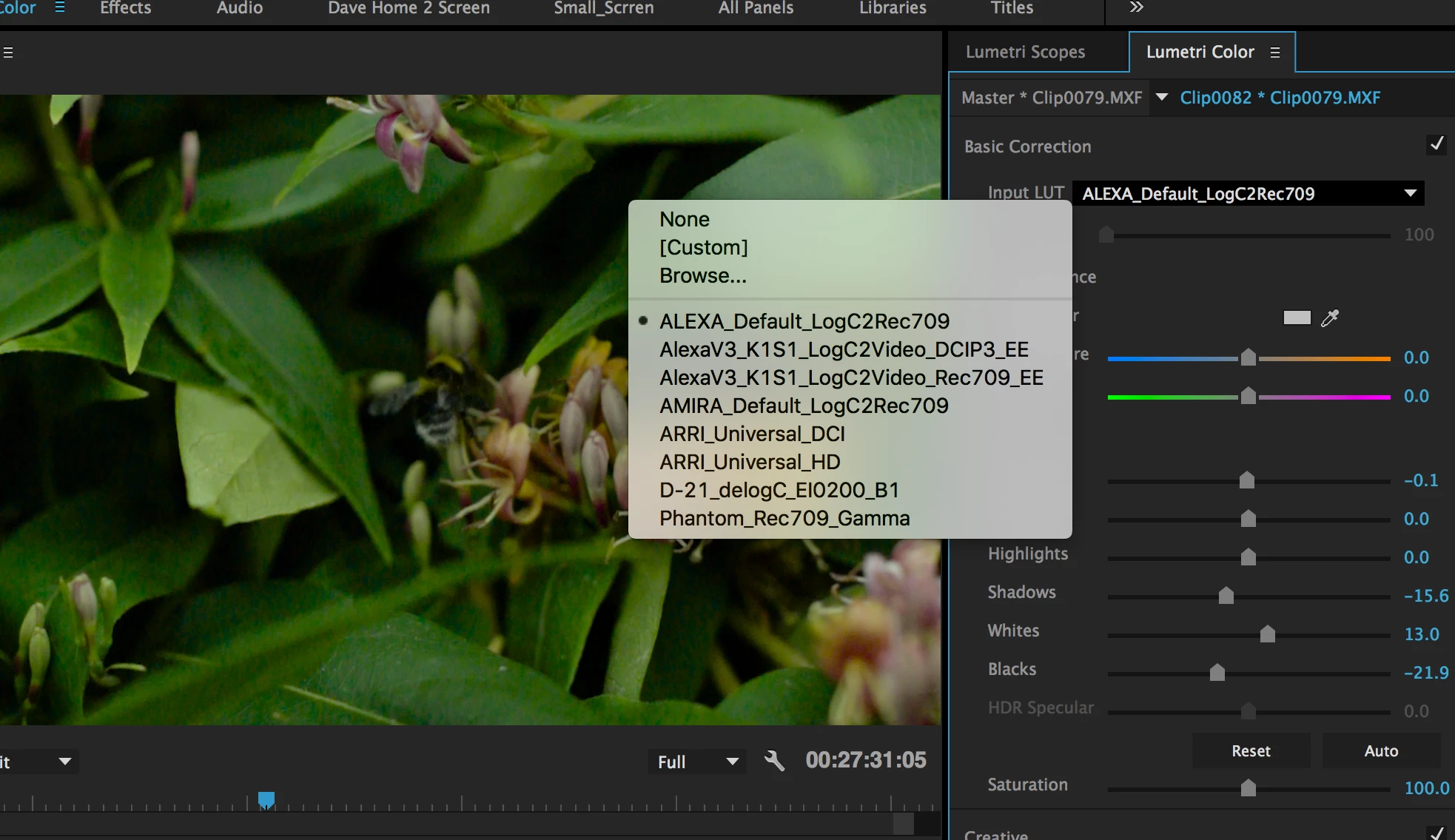
Task: Open the monitor panel hamburger menu
Action: 8,53
